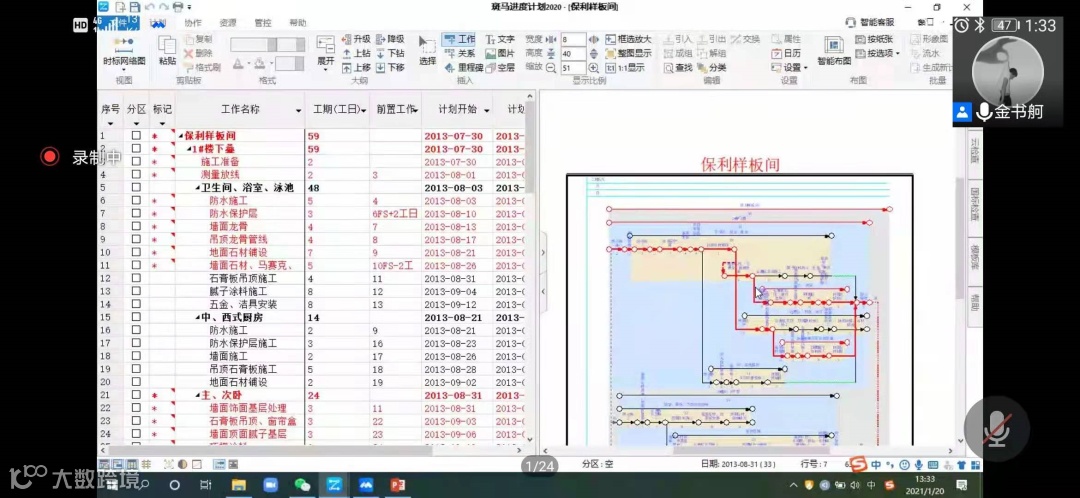
Task: Insert a 关系 relationship link
Action: click(459, 53)
